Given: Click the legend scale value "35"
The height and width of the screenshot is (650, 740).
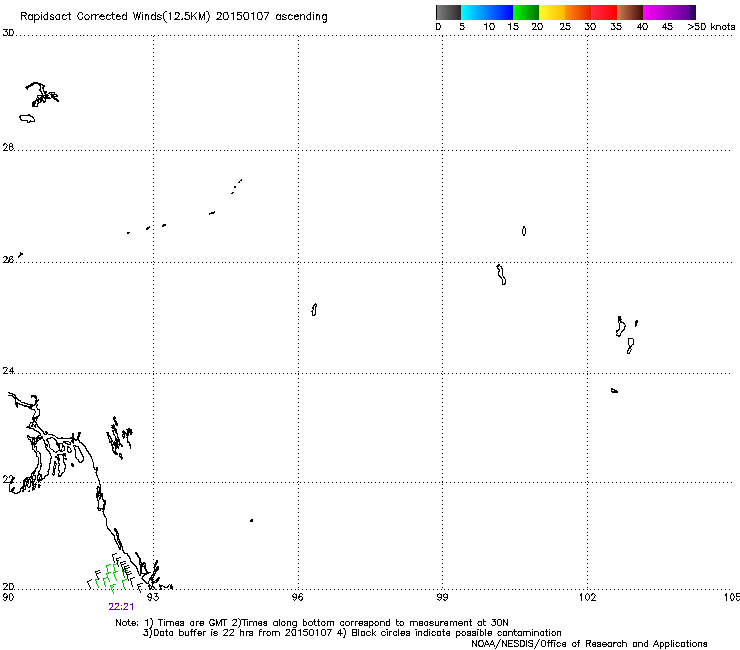Looking at the screenshot, I should coord(616,27).
